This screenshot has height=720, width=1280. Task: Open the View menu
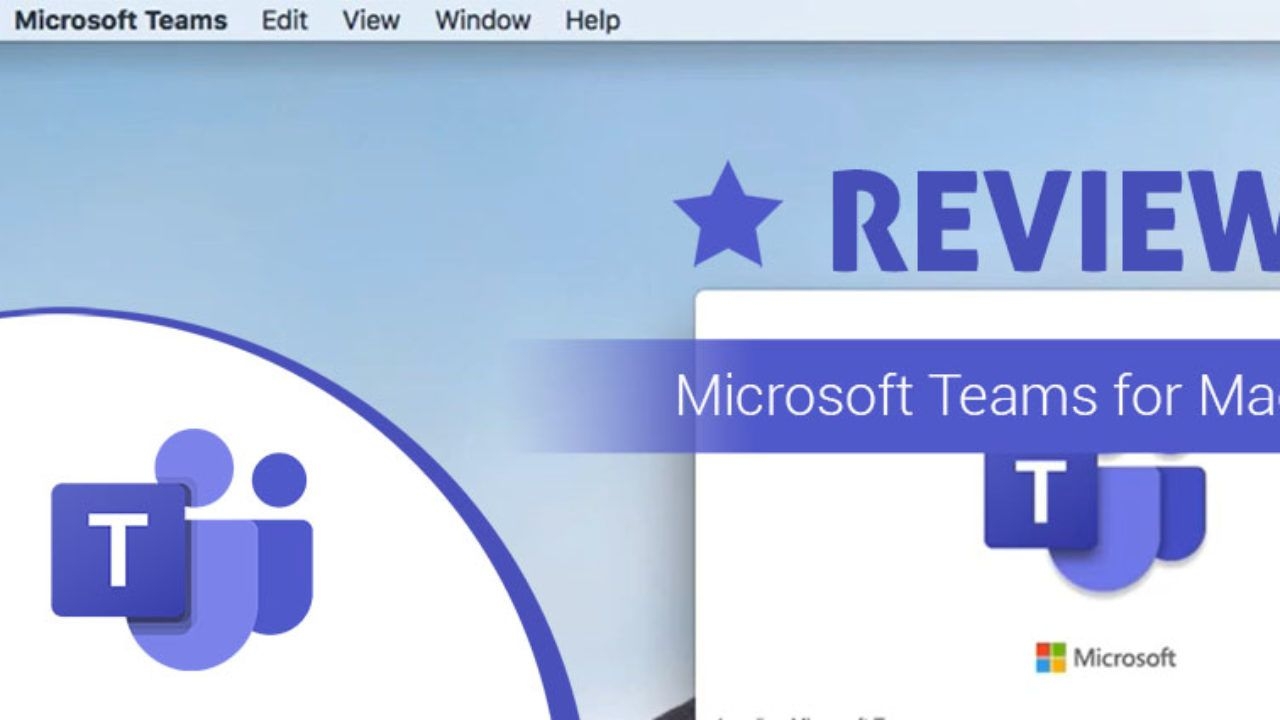point(371,20)
